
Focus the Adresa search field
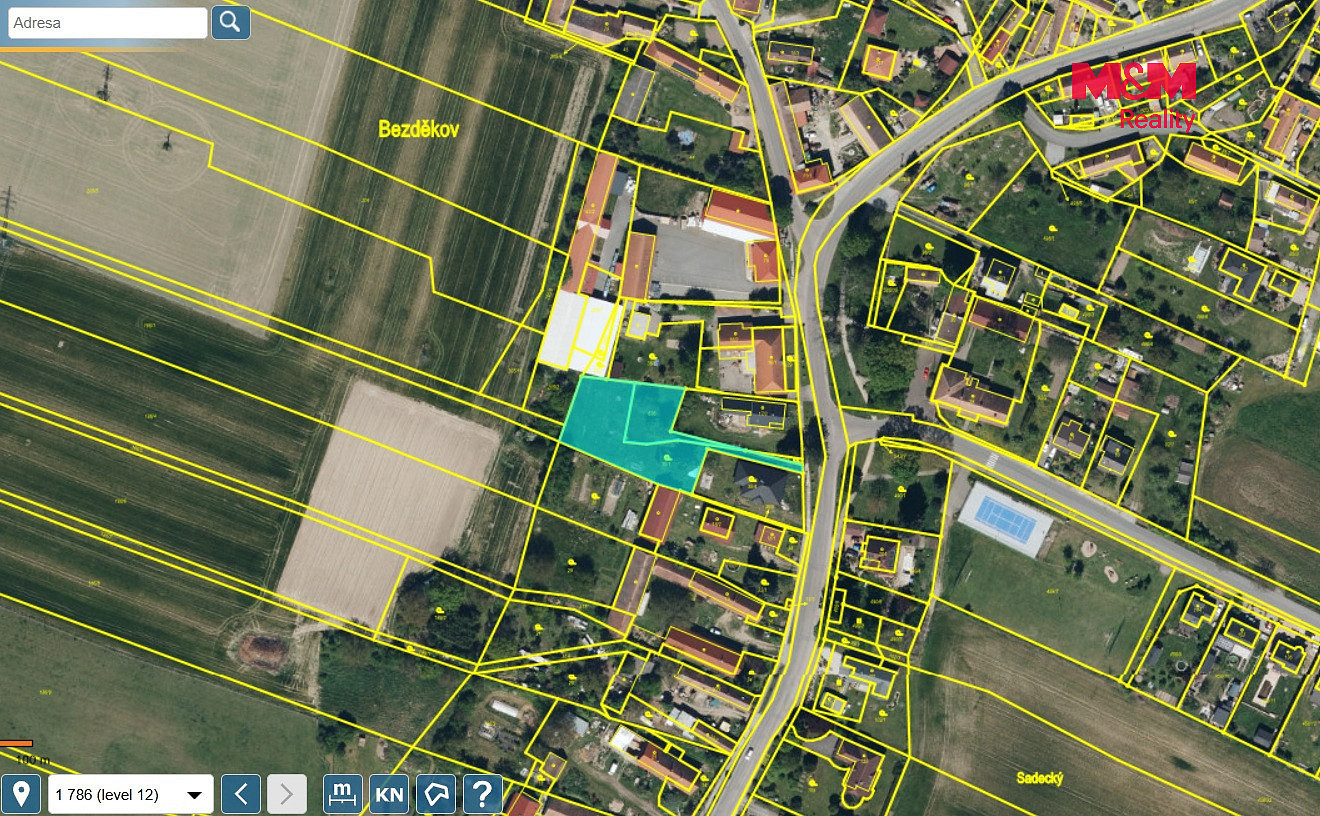(108, 22)
